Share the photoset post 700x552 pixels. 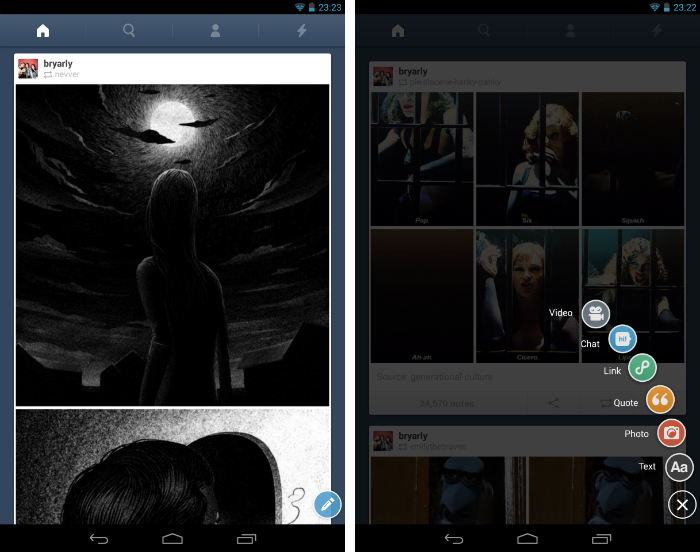tap(553, 403)
